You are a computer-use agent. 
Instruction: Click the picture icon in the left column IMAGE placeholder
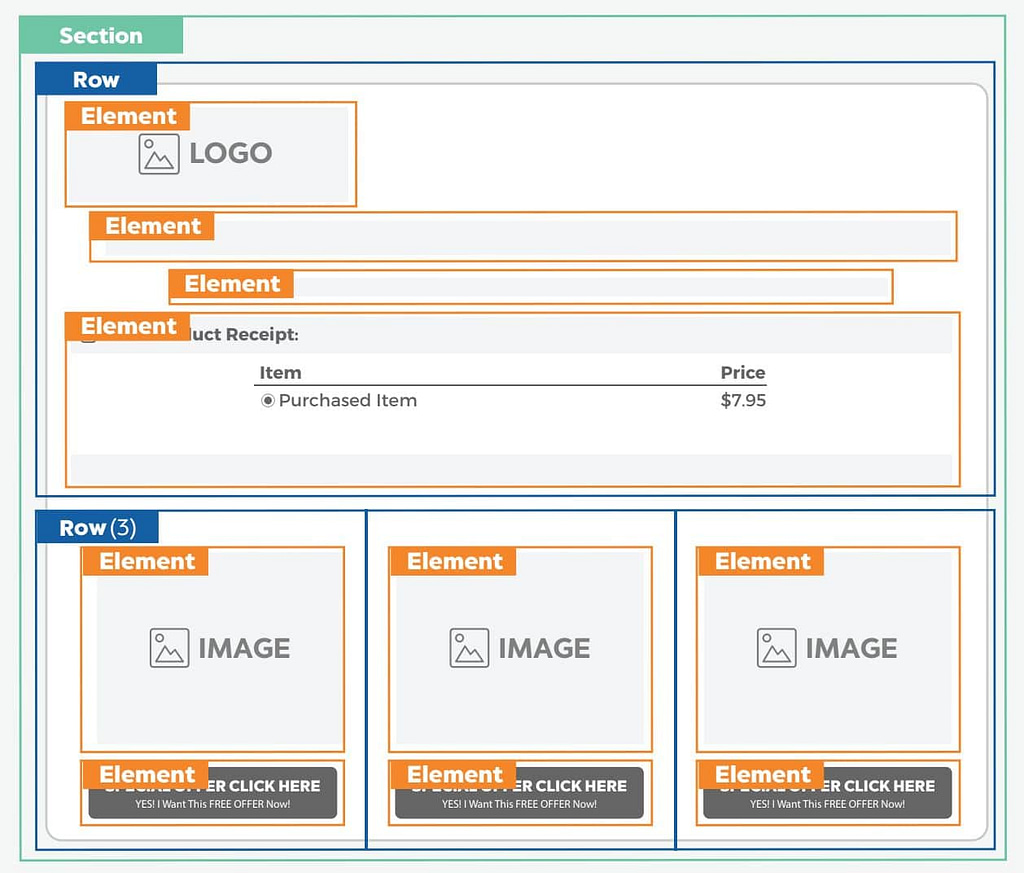tap(169, 648)
